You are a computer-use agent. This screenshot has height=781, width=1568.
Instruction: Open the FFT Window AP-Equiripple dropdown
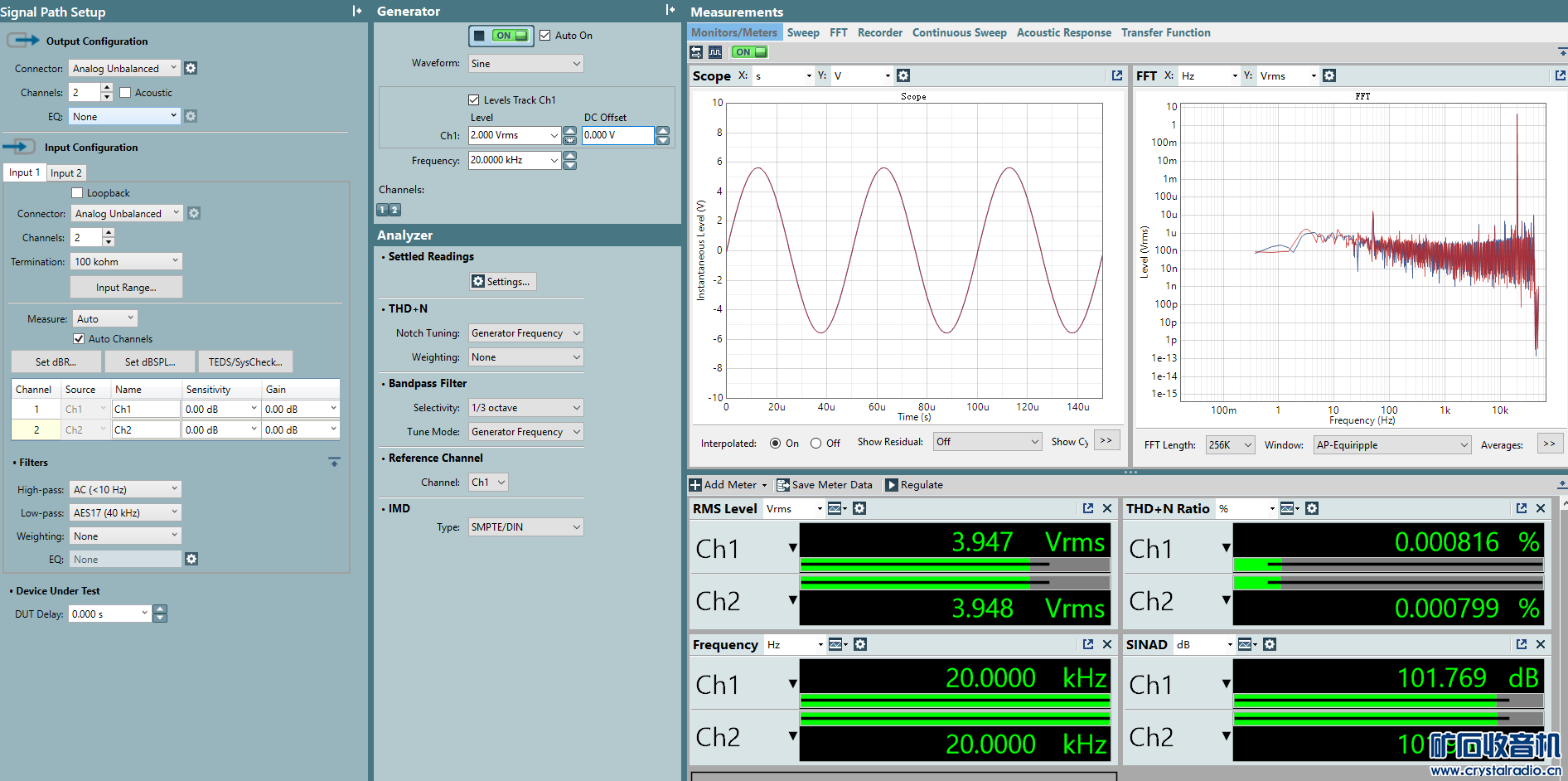[x=1391, y=445]
